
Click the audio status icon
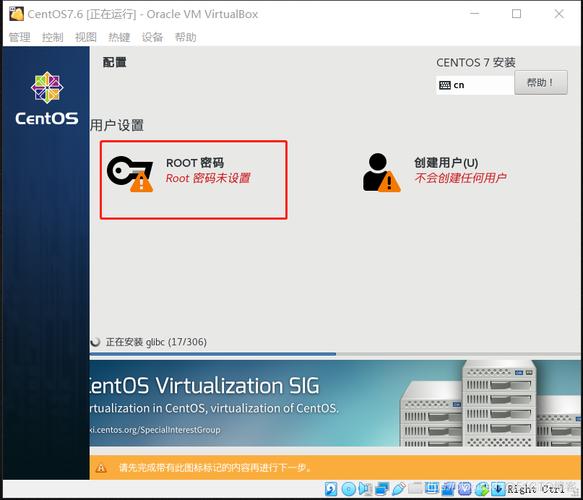coord(365,488)
